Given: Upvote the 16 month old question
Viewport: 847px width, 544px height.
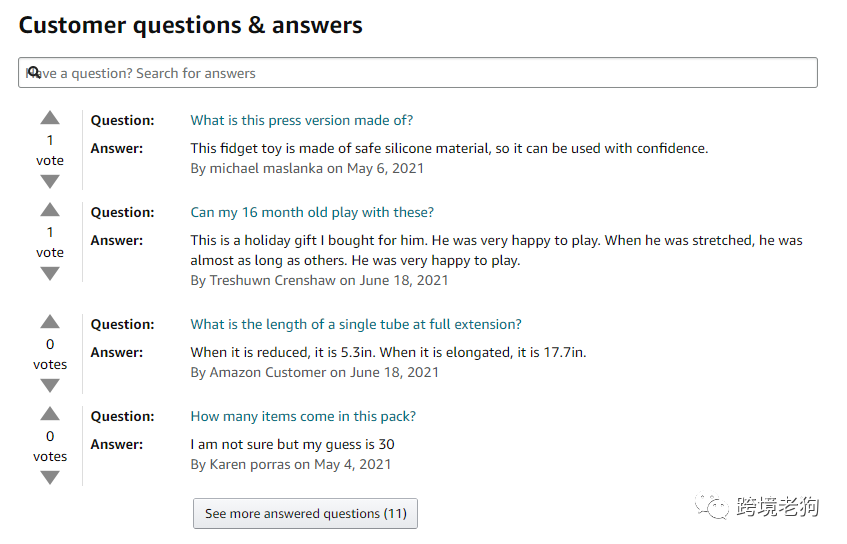Looking at the screenshot, I should pyautogui.click(x=50, y=211).
